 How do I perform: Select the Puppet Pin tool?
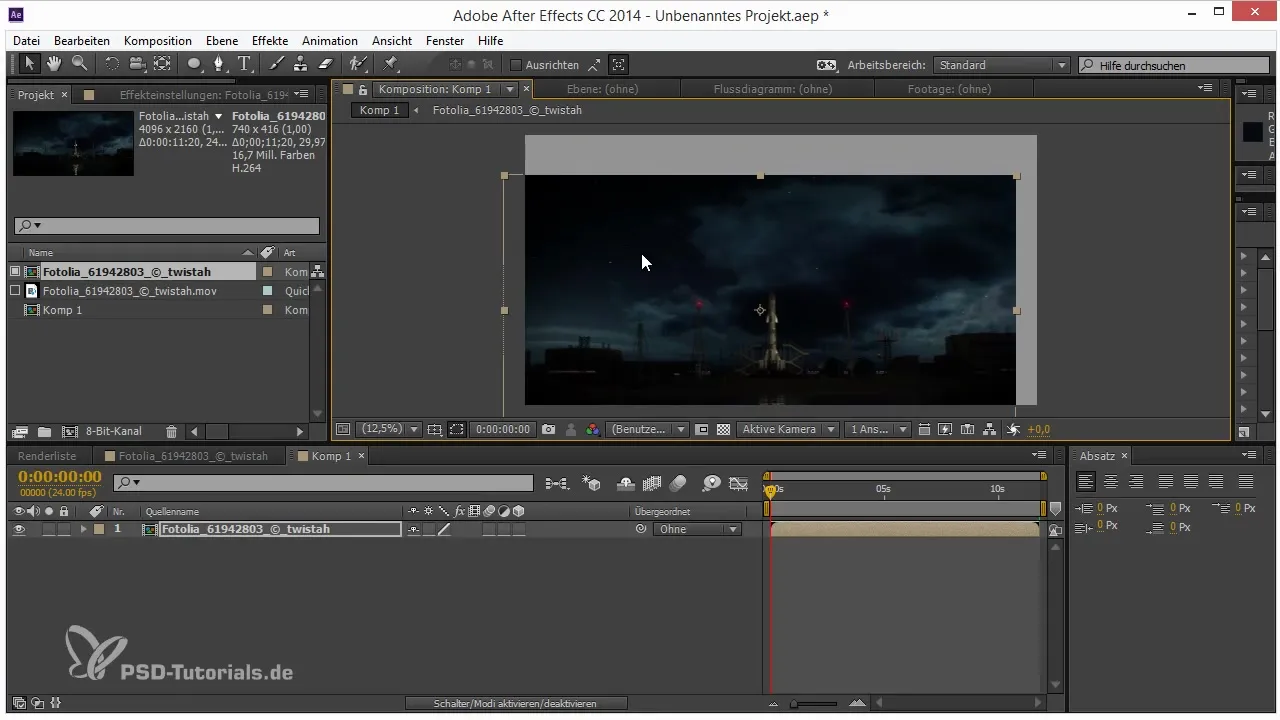click(391, 64)
